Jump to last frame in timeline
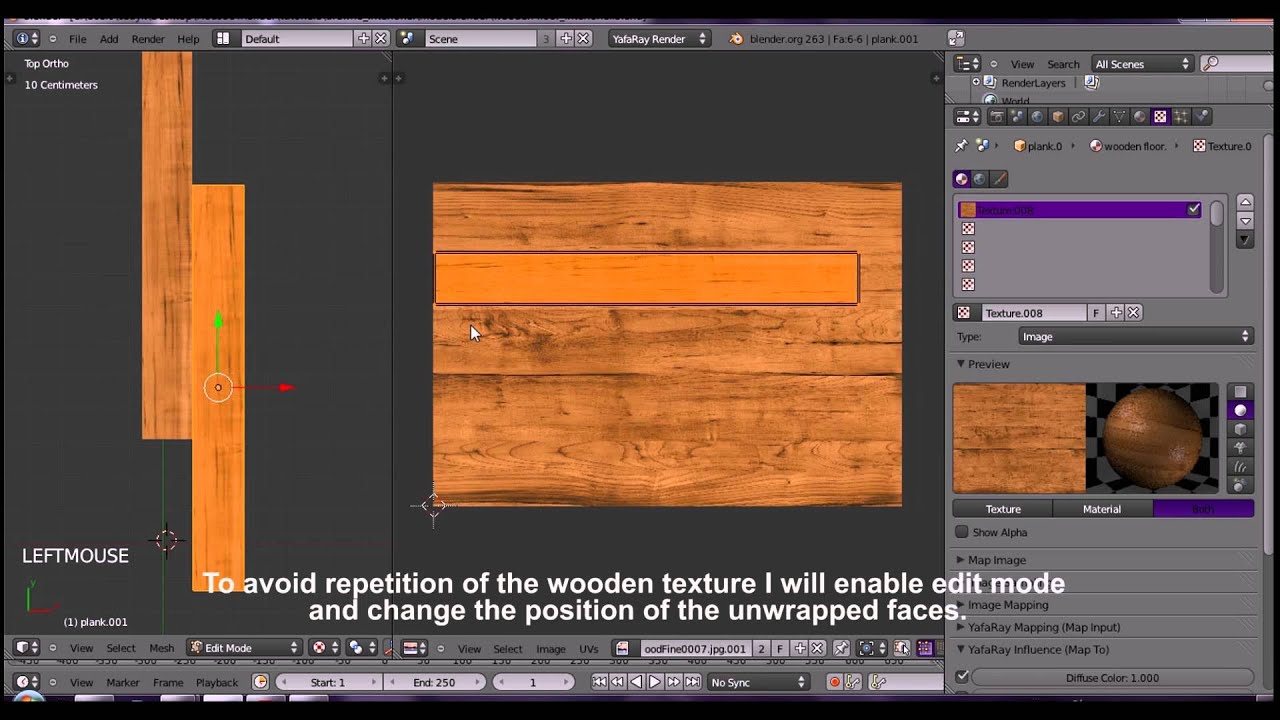Viewport: 1280px width, 720px height. tap(692, 682)
